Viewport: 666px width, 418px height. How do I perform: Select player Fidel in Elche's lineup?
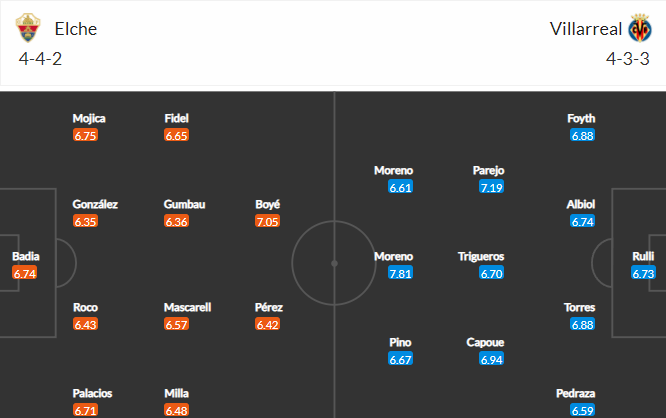177,118
